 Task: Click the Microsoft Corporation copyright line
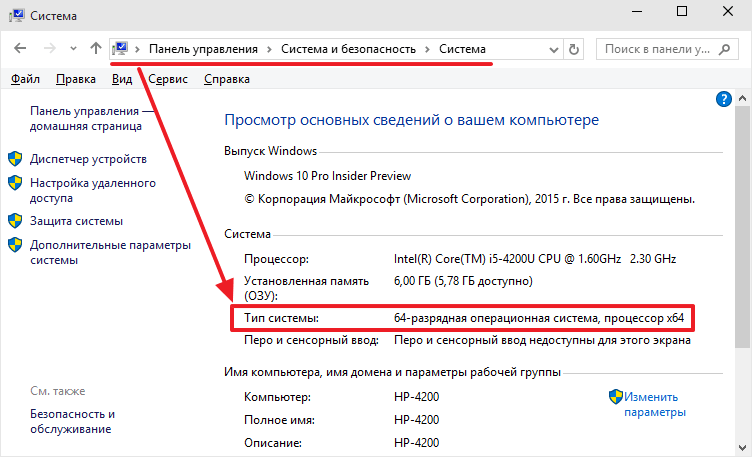coord(470,199)
